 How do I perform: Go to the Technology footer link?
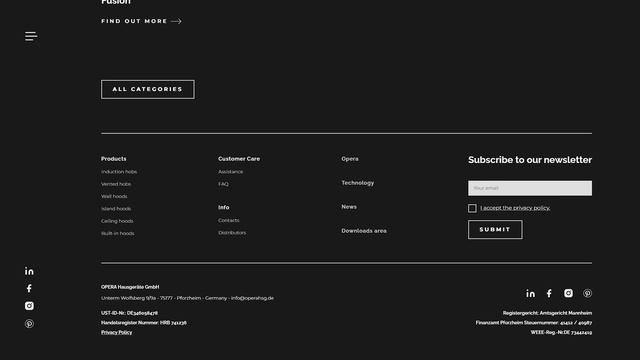click(358, 183)
